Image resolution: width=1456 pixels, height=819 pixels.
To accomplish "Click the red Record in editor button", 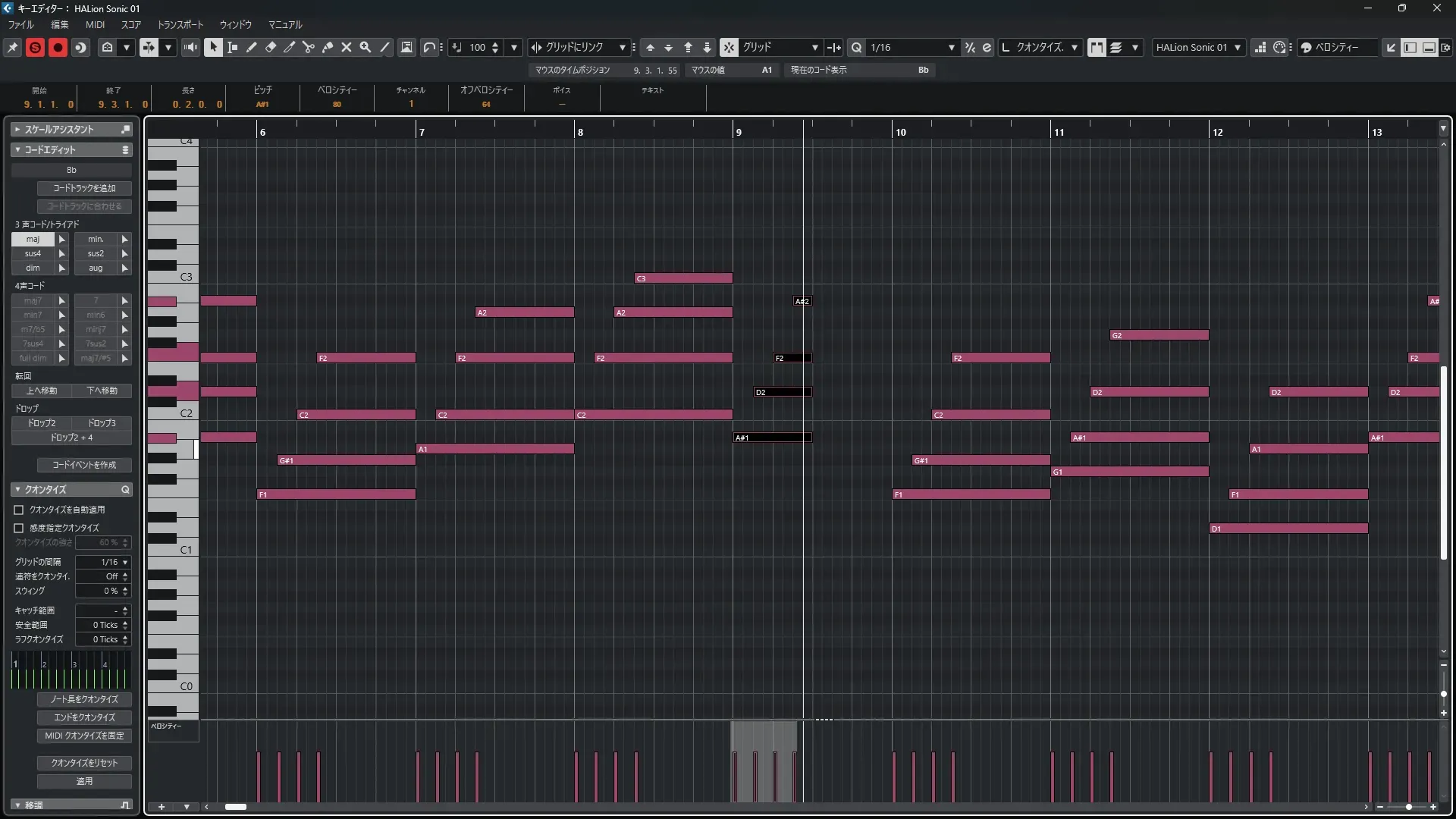I will click(x=58, y=47).
